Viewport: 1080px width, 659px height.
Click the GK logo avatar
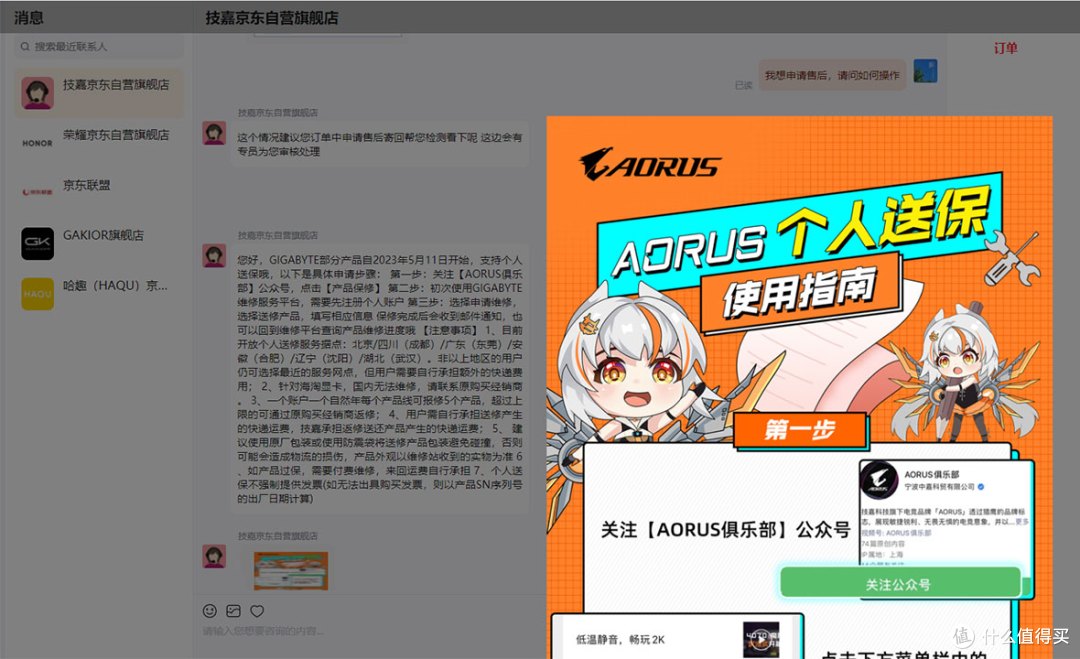37,243
